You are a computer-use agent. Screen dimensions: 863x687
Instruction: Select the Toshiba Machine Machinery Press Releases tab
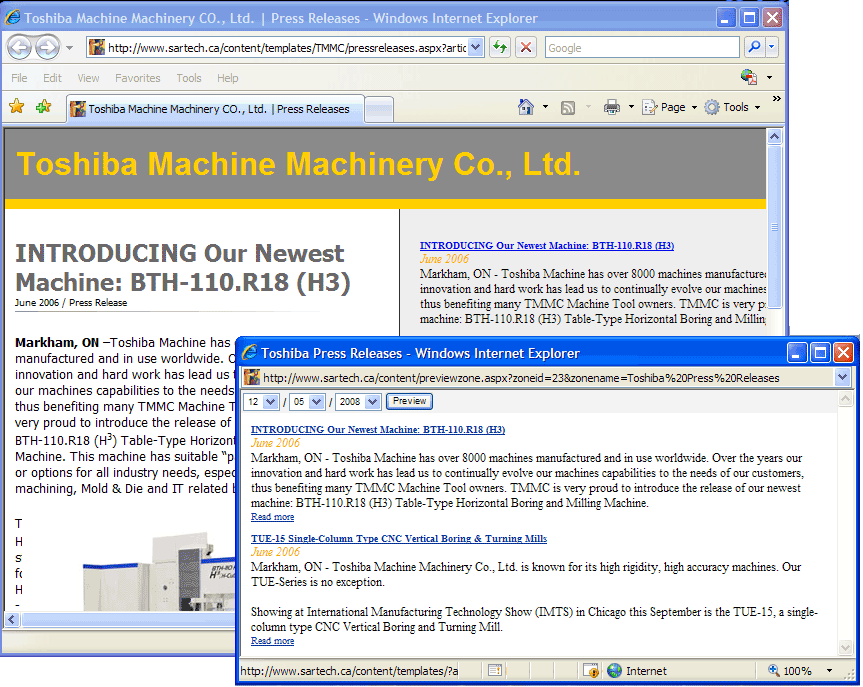[215, 109]
